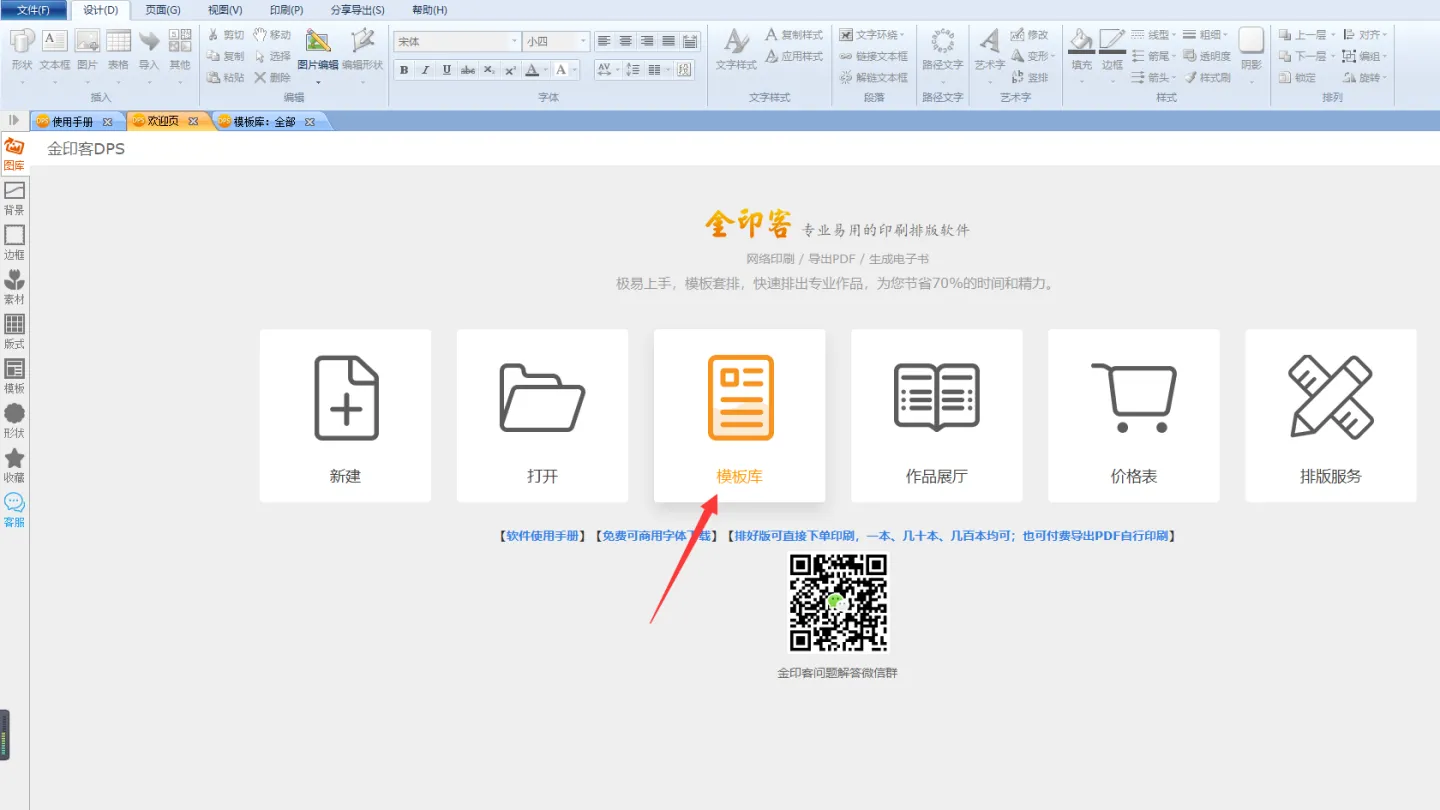This screenshot has width=1440, height=810.
Task: Click the 客服 chat icon in sidebar
Action: [x=14, y=510]
